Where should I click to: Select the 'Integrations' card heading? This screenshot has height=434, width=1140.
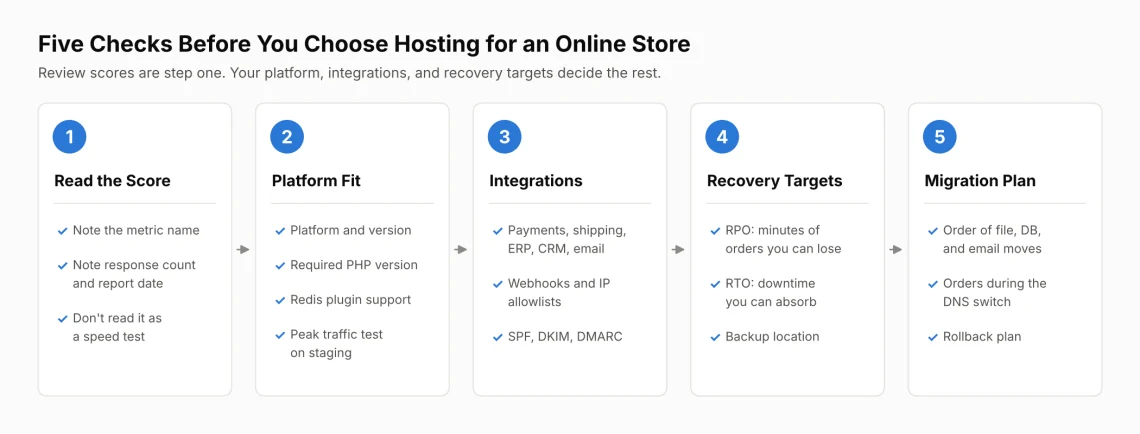[536, 181]
